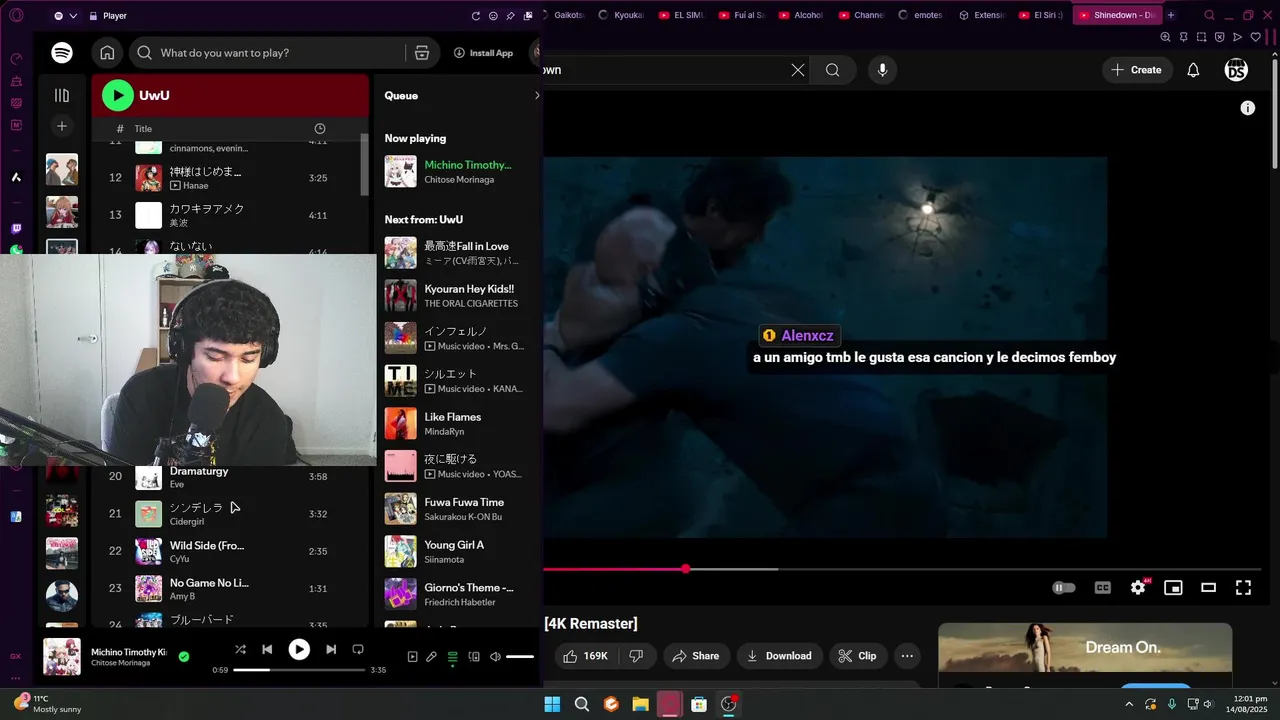The height and width of the screenshot is (720, 1280).
Task: Click the YouTube Create button
Action: [x=1137, y=70]
